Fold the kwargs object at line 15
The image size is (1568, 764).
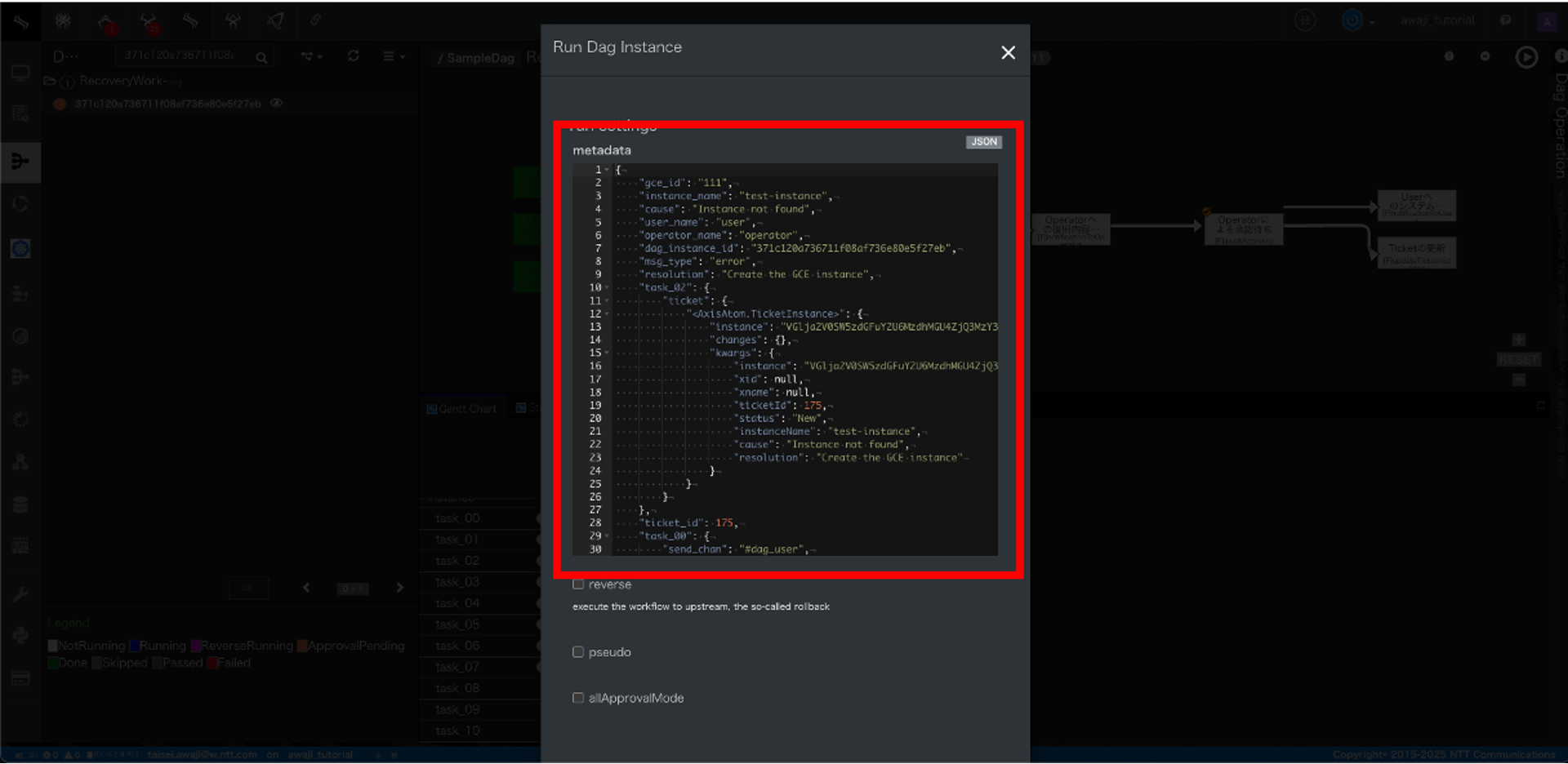[x=607, y=353]
